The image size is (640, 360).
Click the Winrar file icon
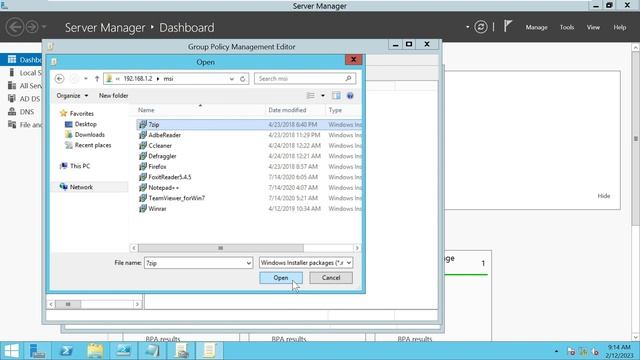142,209
